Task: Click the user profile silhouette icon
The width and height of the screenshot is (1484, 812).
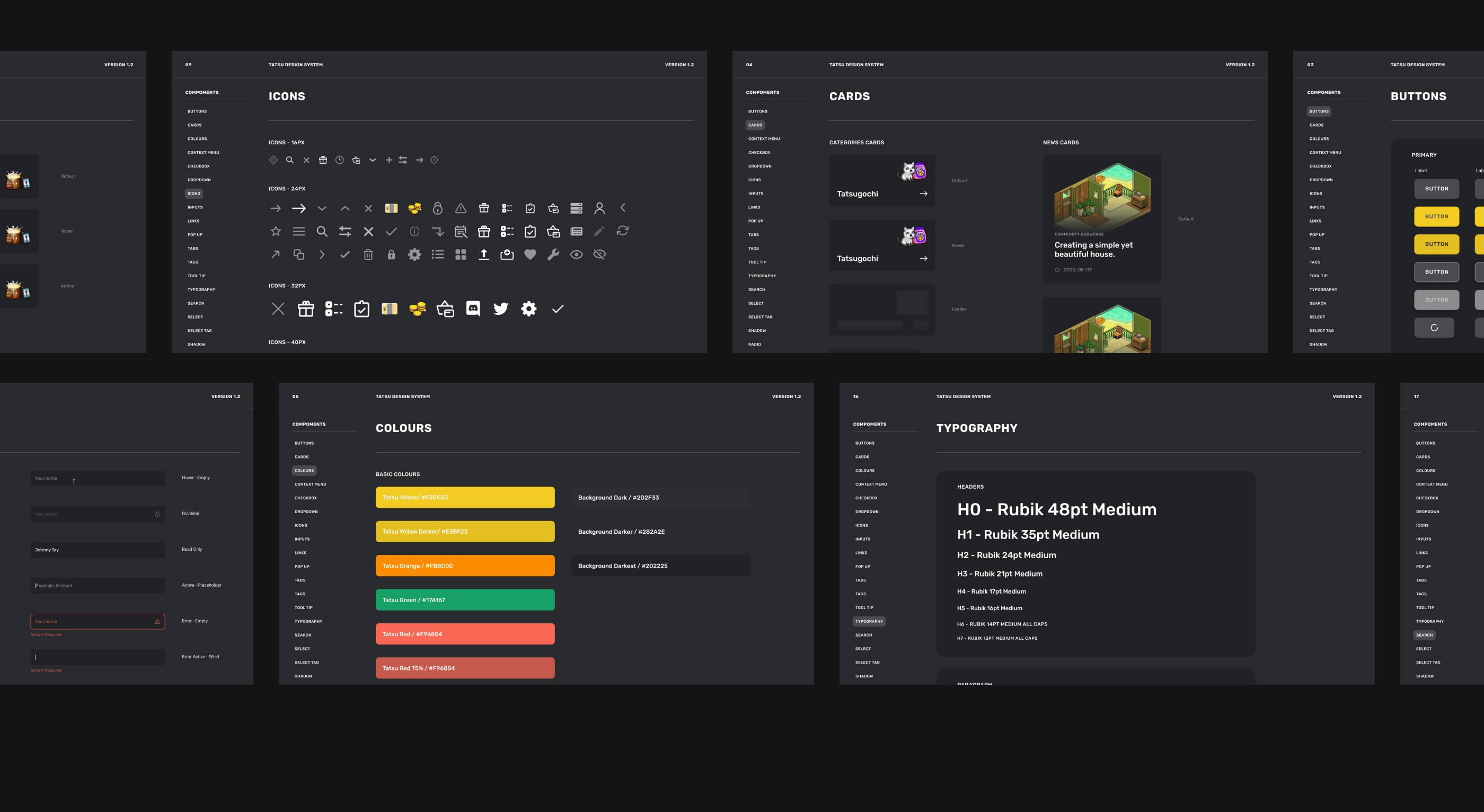Action: pos(599,208)
